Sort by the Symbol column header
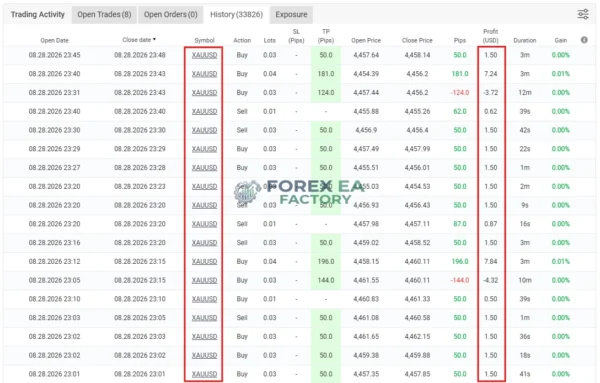This screenshot has height=383, width=600. [204, 40]
